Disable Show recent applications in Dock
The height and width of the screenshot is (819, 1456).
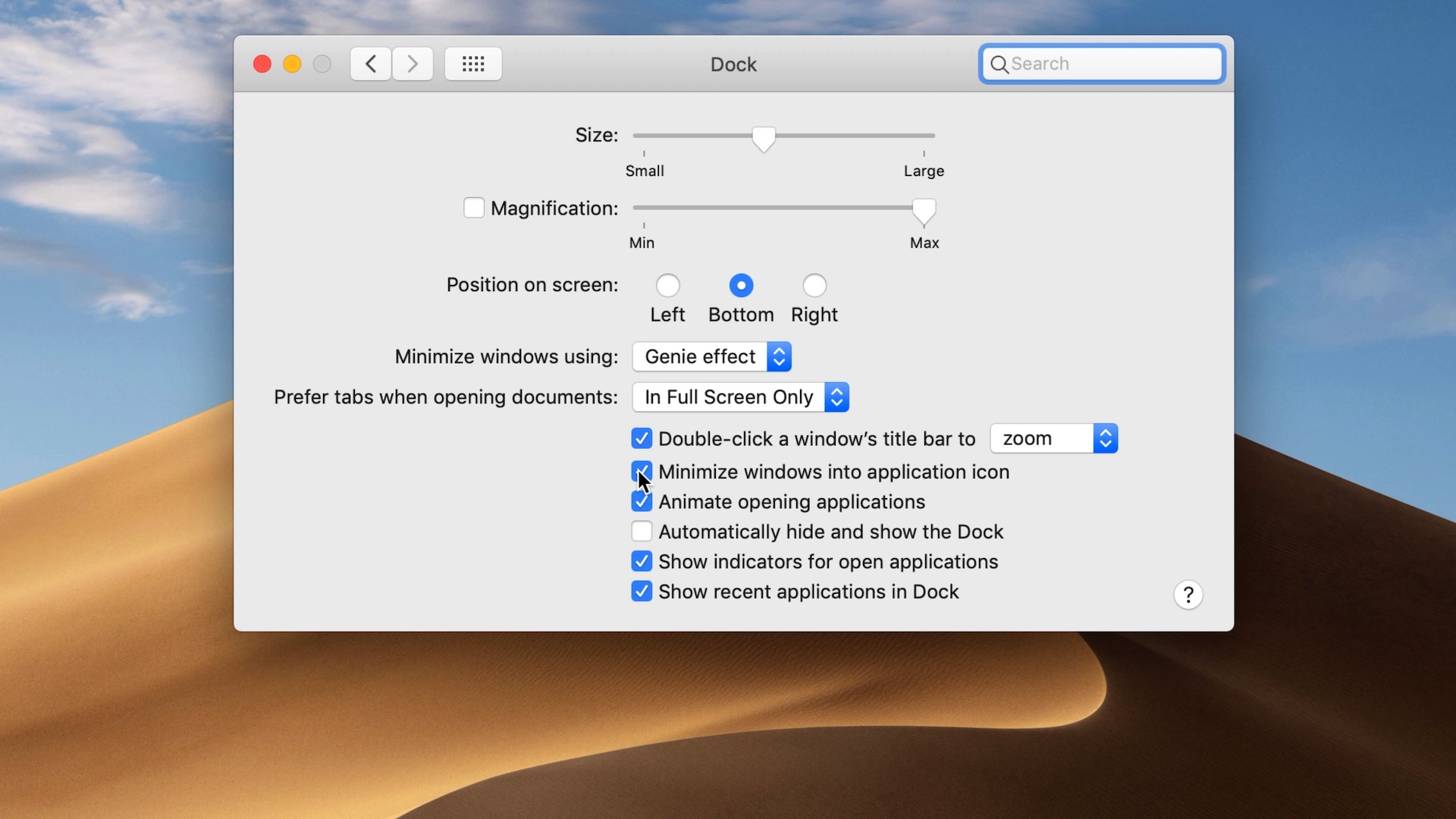[642, 591]
